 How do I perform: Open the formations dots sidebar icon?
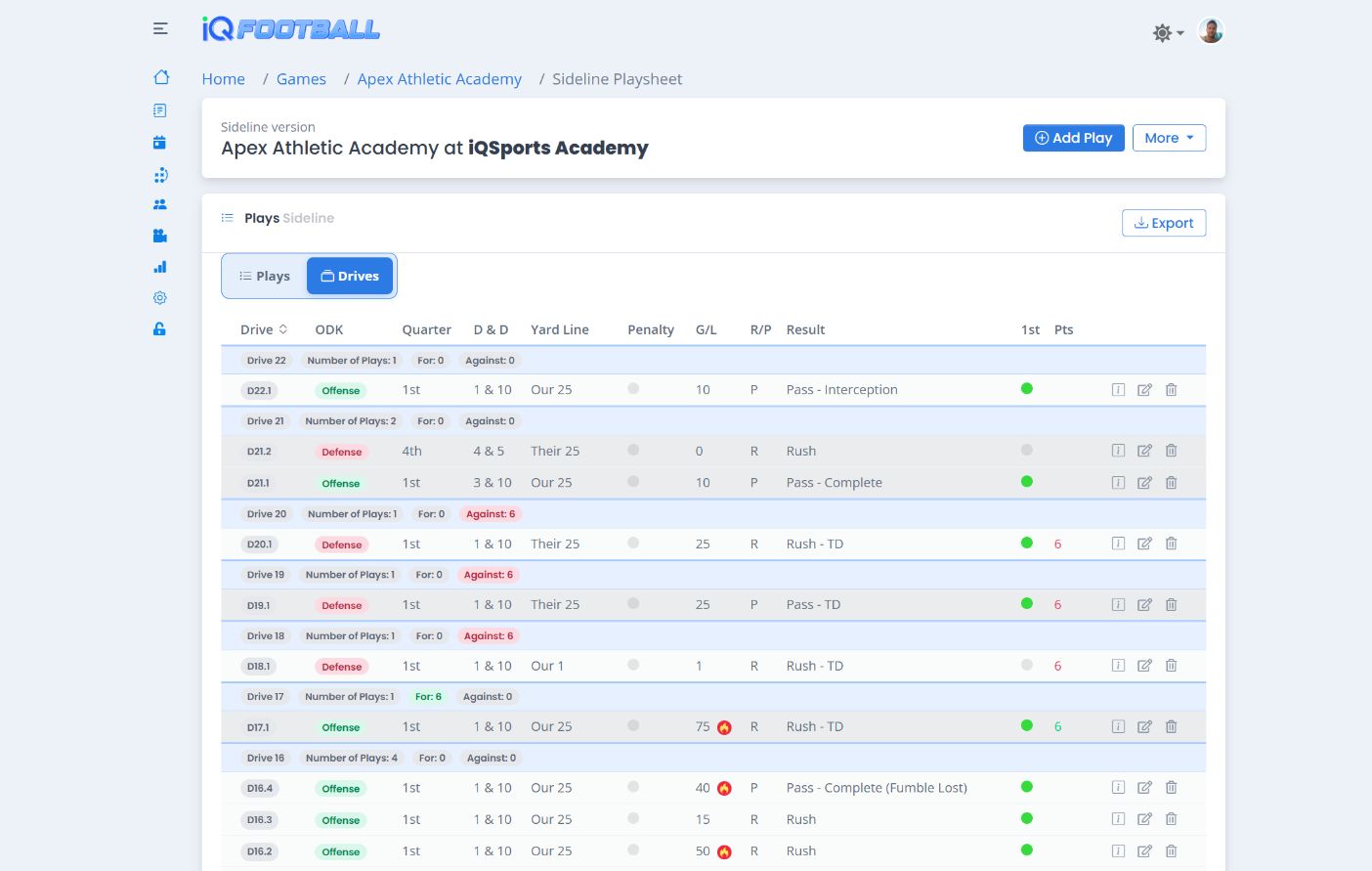(x=160, y=175)
